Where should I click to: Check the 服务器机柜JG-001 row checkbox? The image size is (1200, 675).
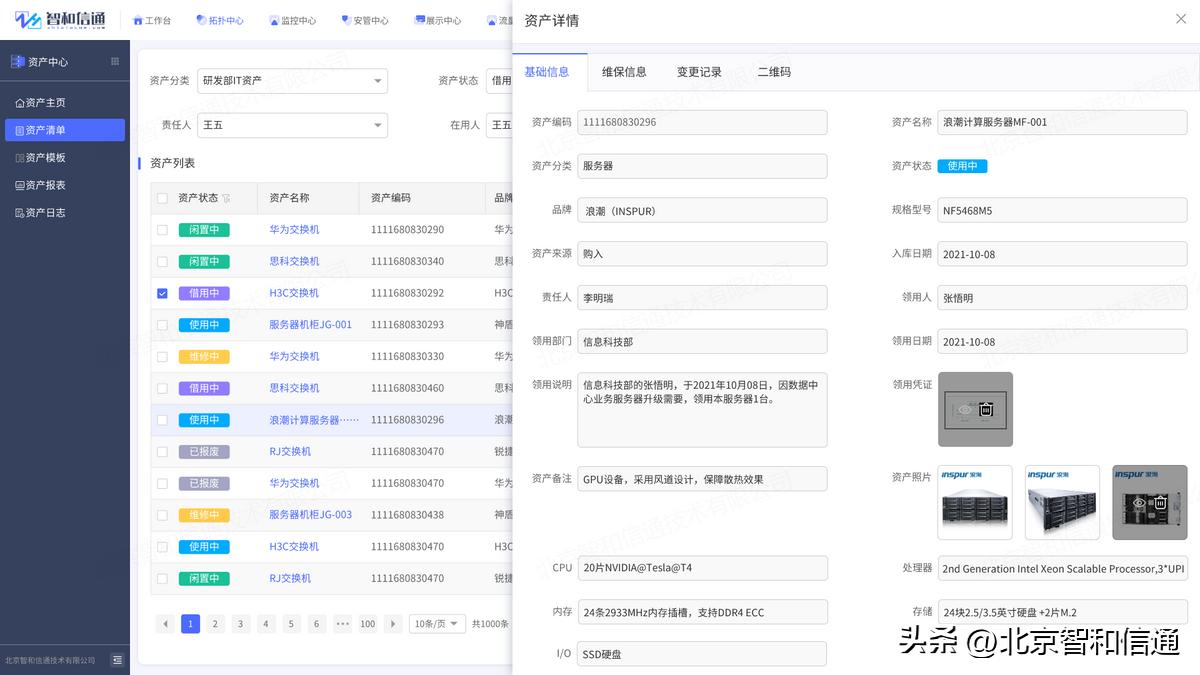pos(161,324)
